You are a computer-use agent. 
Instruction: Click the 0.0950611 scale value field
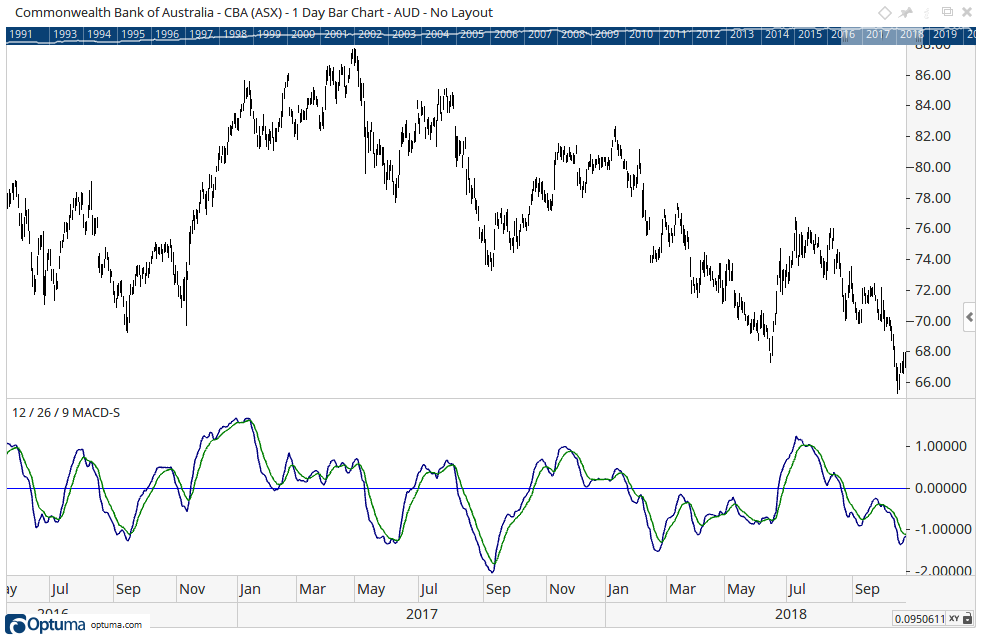pyautogui.click(x=919, y=619)
